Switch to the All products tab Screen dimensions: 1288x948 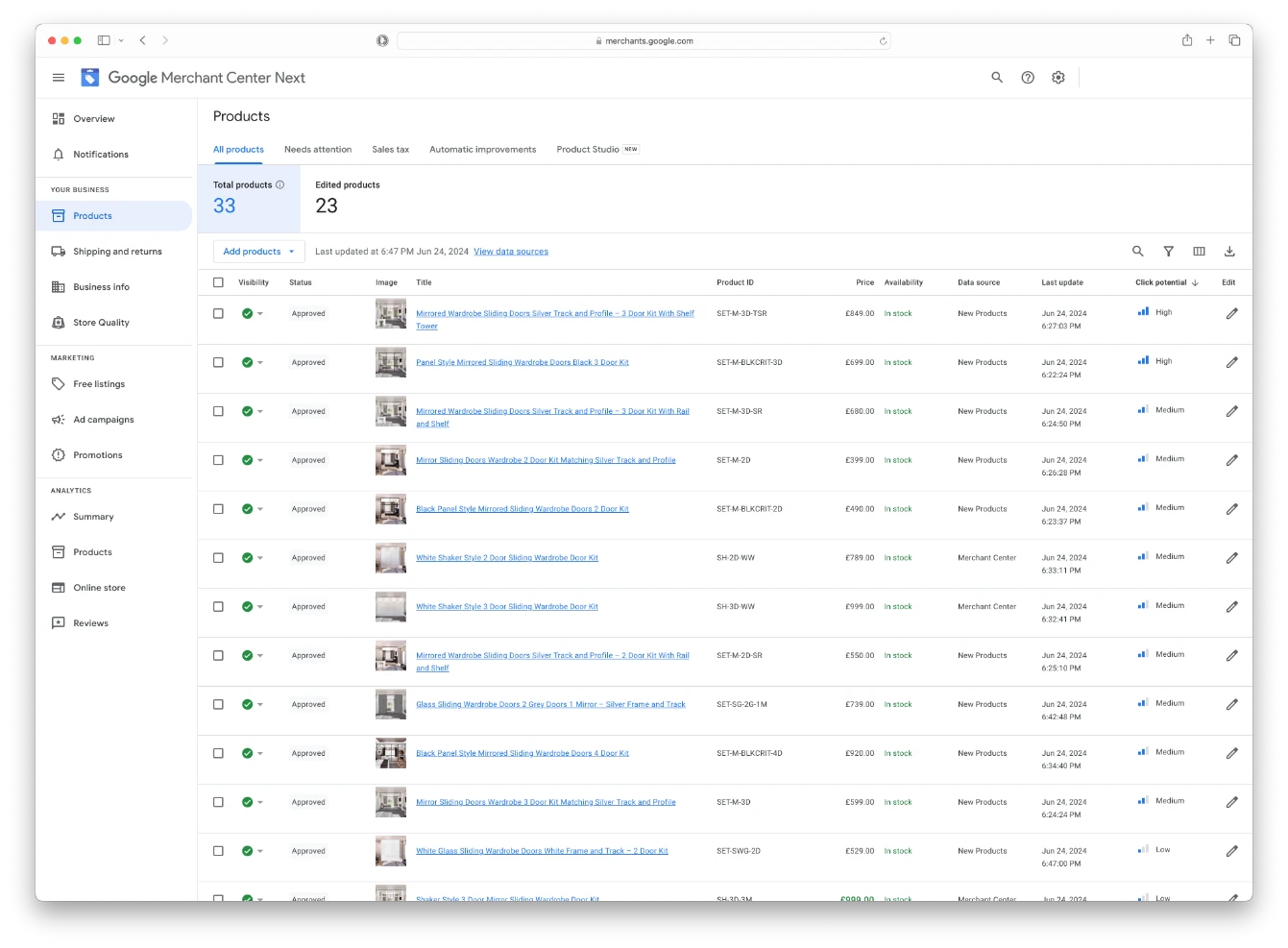238,150
